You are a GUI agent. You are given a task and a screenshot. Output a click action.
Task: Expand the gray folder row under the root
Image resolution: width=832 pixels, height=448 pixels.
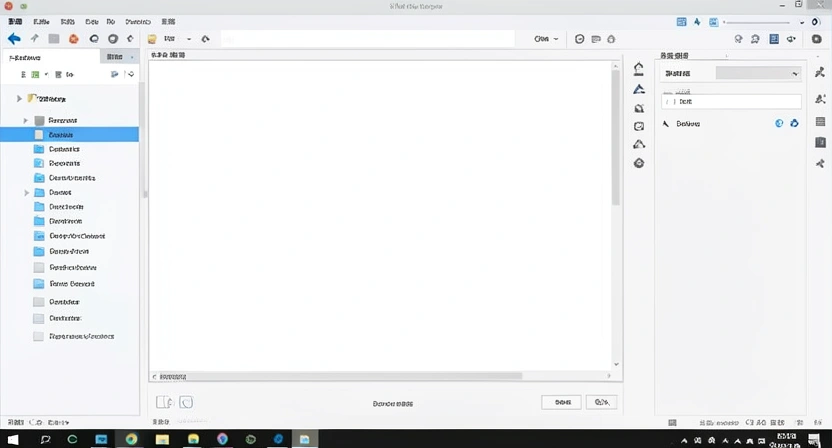[25, 120]
